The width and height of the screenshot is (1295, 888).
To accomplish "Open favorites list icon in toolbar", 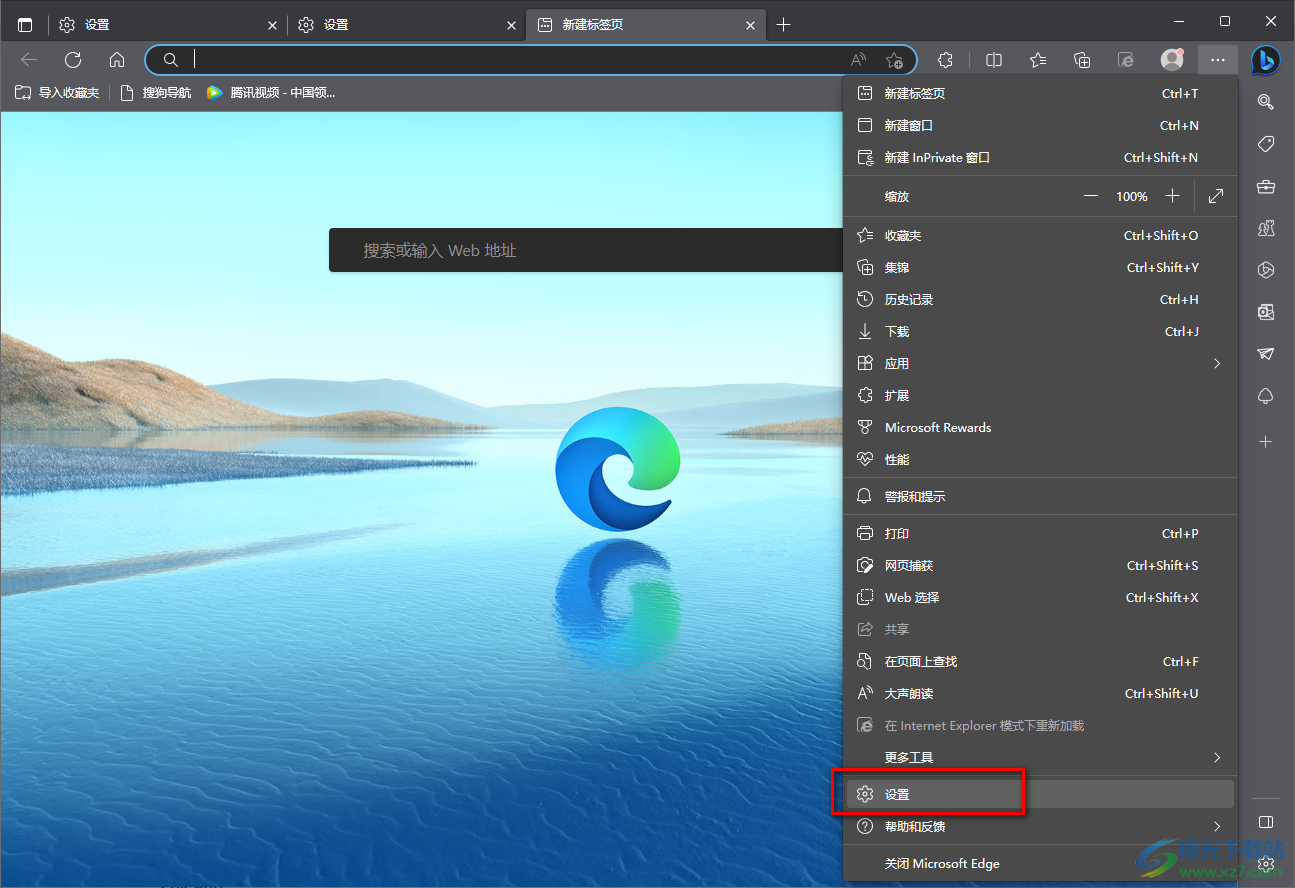I will pyautogui.click(x=1038, y=60).
